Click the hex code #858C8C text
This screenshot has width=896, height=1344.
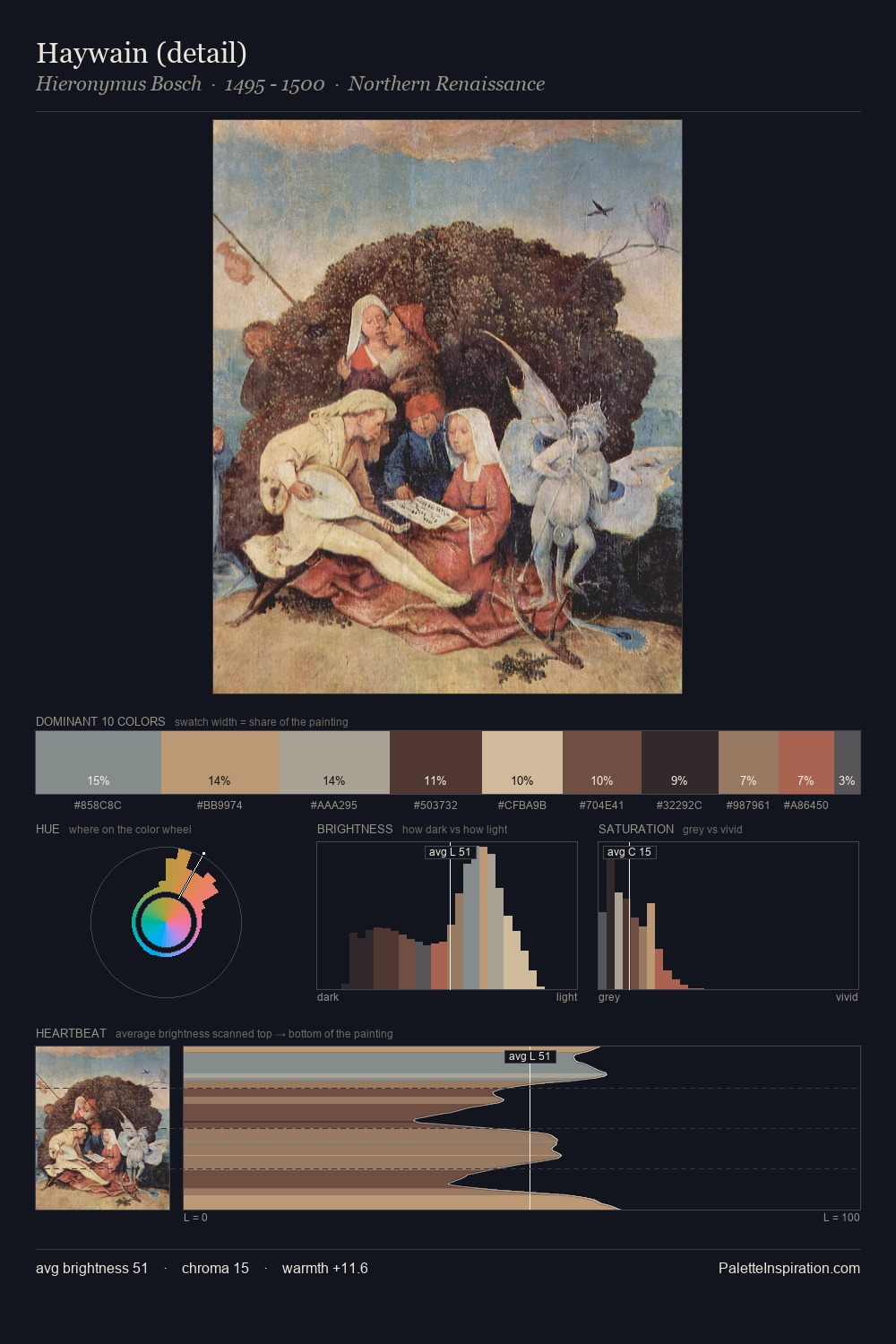pos(98,806)
